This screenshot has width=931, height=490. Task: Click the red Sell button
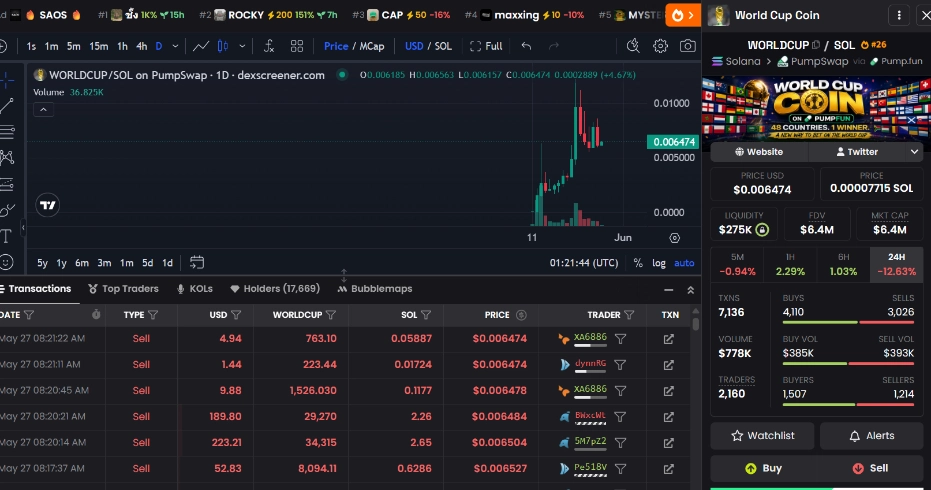click(x=870, y=469)
